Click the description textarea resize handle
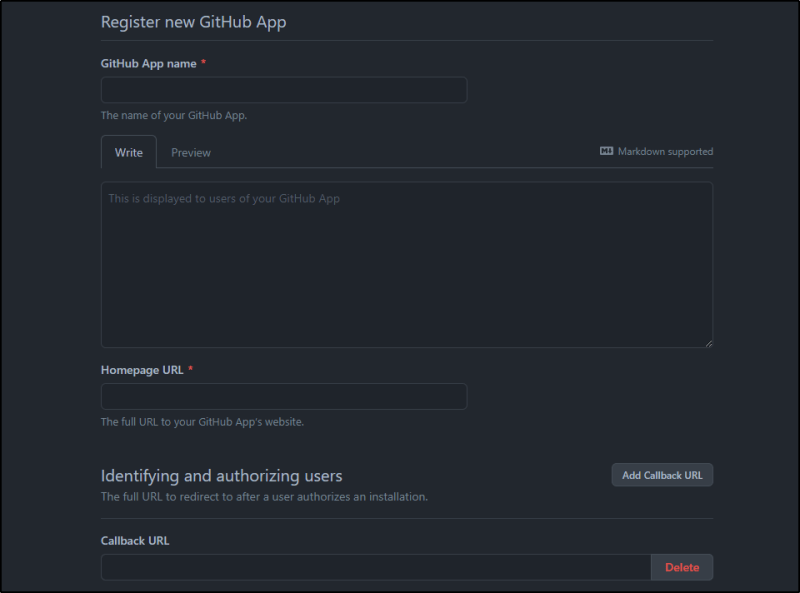800x593 pixels. coord(709,343)
